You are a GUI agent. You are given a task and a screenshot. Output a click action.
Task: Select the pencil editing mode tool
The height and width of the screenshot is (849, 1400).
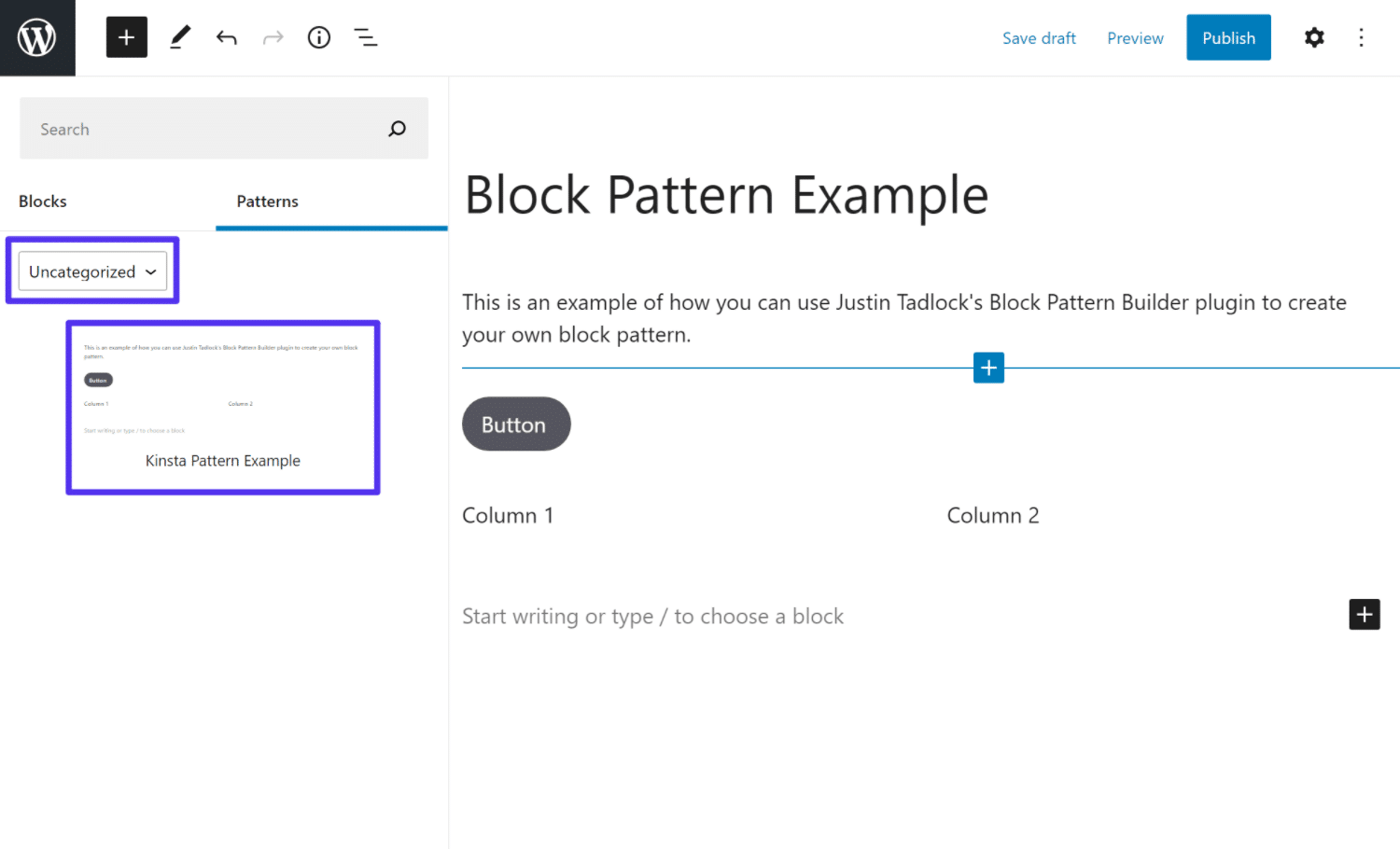(x=179, y=37)
